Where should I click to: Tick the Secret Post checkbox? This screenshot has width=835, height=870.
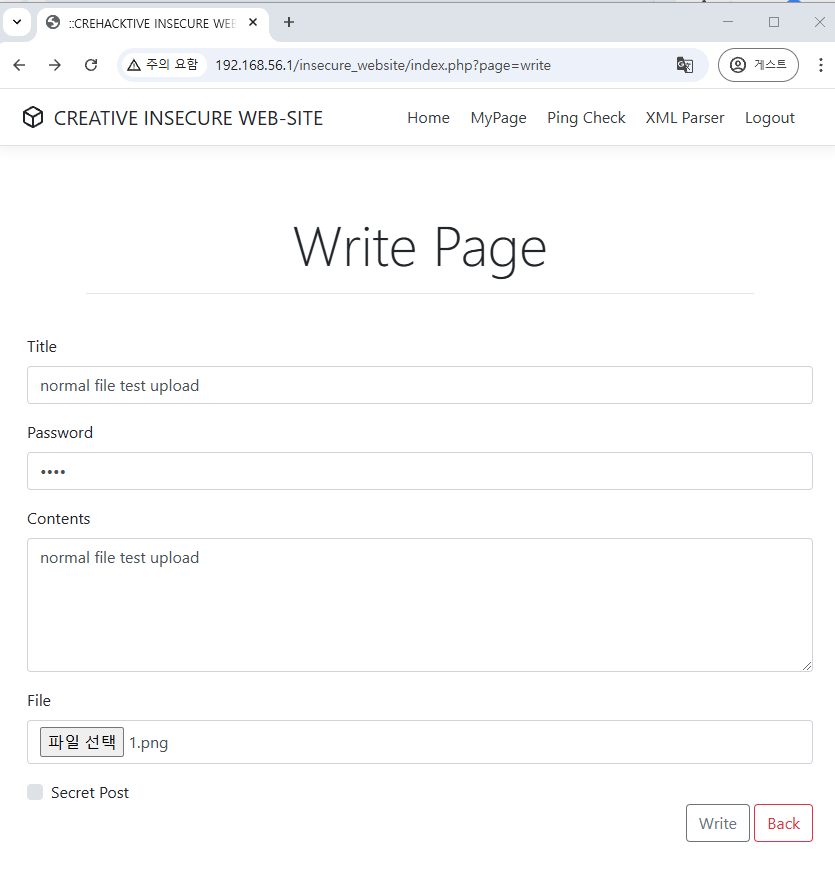point(35,792)
